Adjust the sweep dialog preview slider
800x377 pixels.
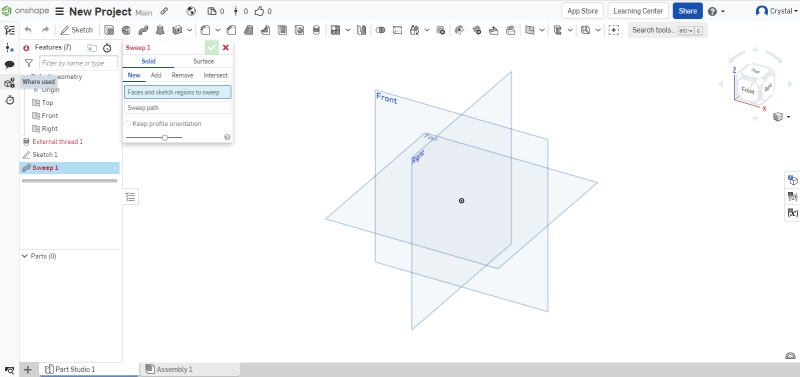tap(165, 137)
